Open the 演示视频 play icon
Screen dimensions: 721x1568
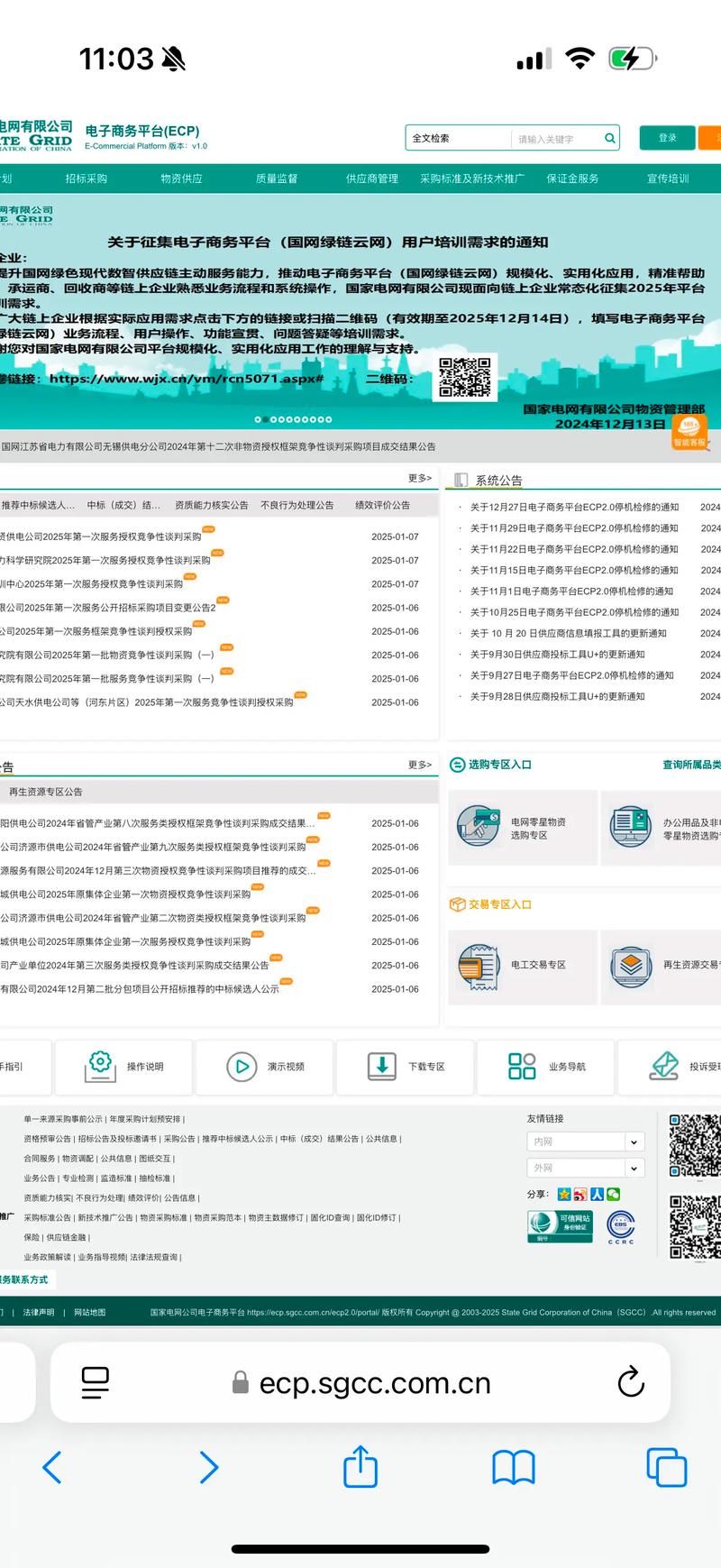(242, 1067)
